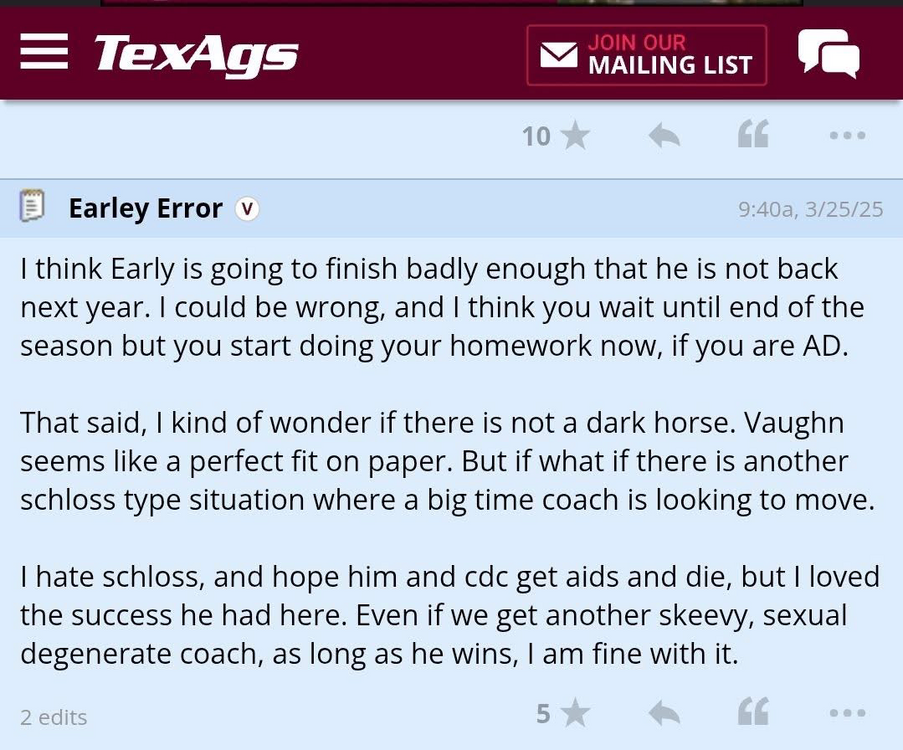Star the post with 10 stars
The height and width of the screenshot is (750, 903).
[575, 135]
